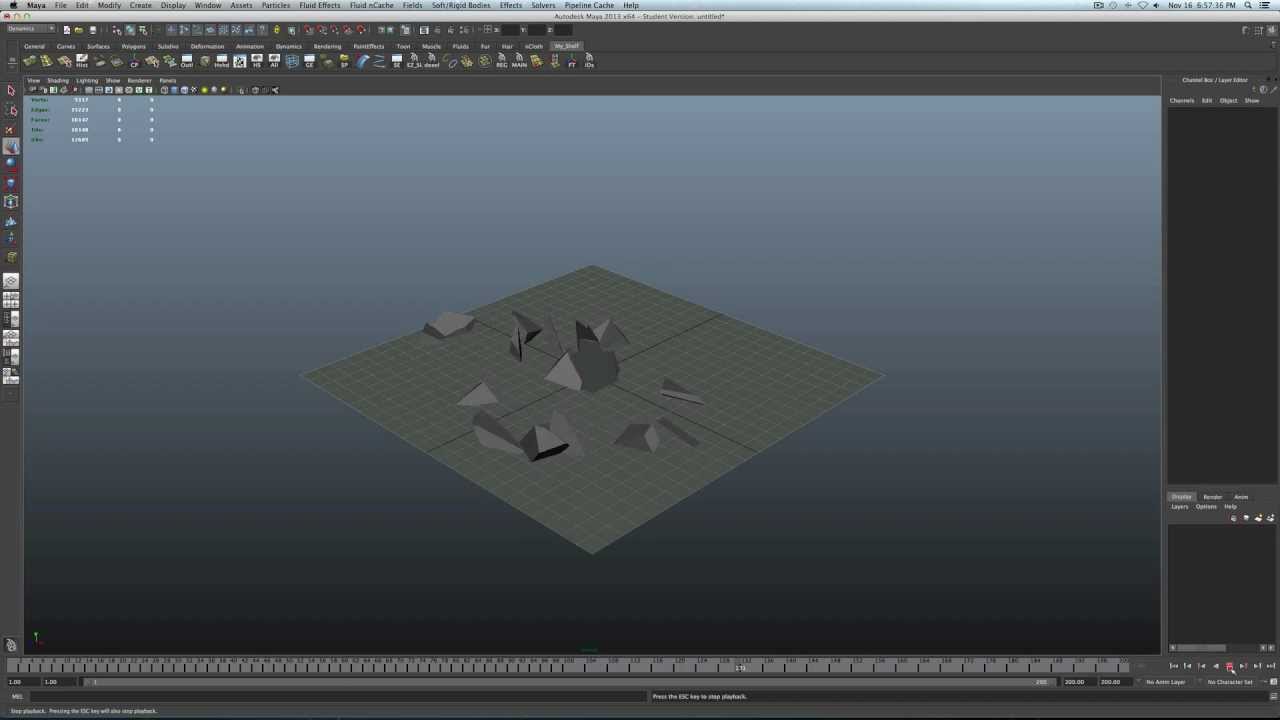Select the Anim tab in Layer Editor

(1241, 496)
